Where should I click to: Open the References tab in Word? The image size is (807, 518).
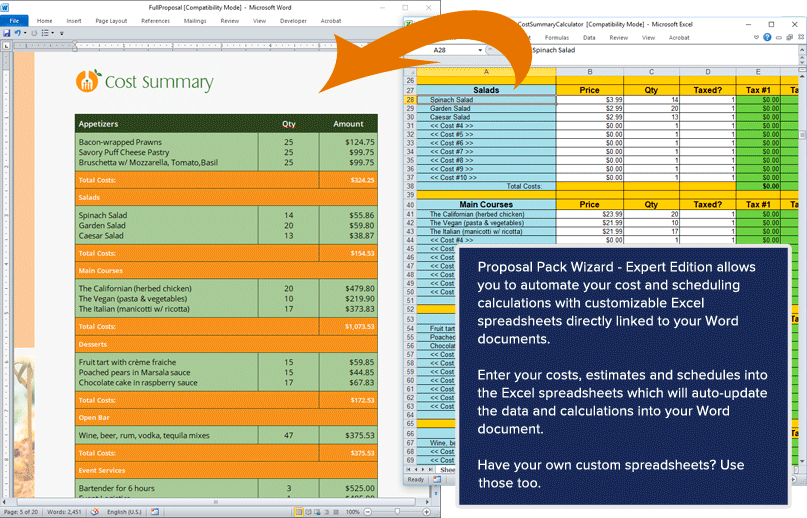[x=155, y=21]
